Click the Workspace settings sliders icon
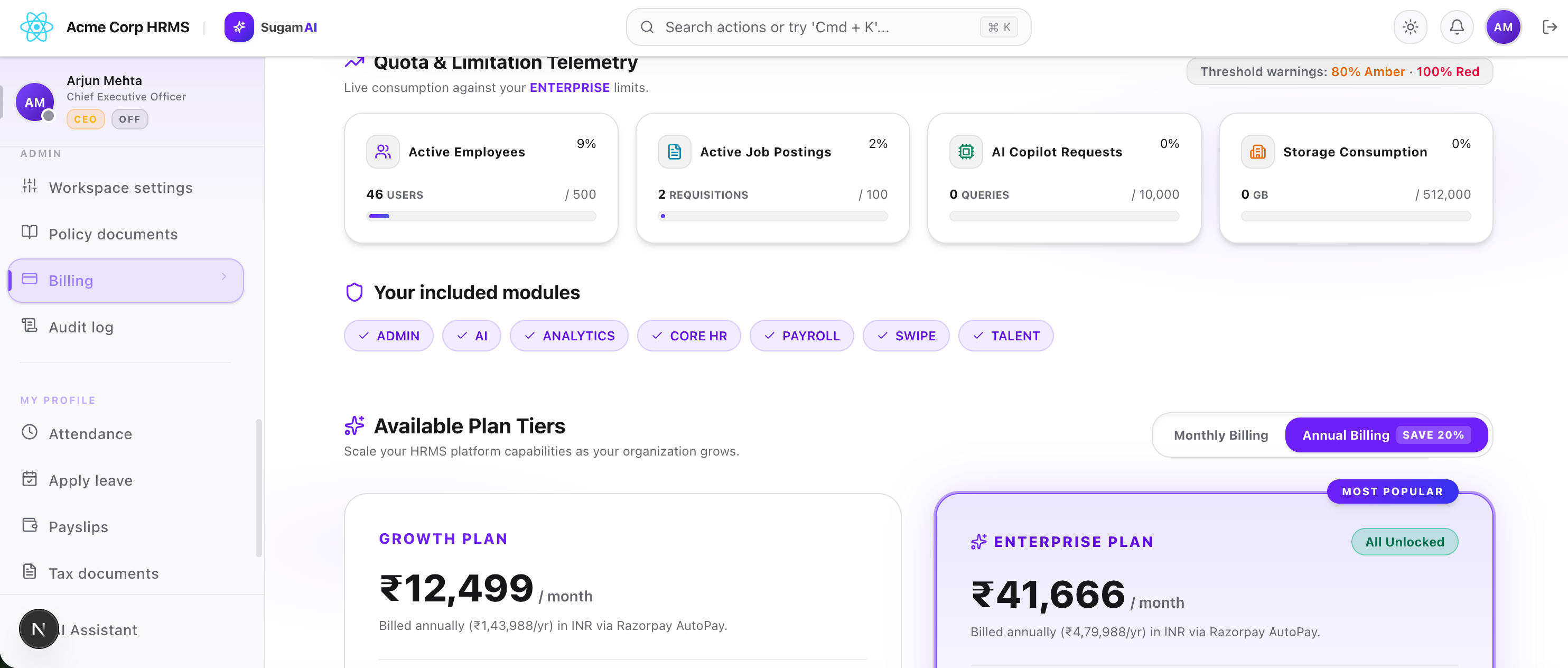The image size is (1568, 668). point(29,185)
